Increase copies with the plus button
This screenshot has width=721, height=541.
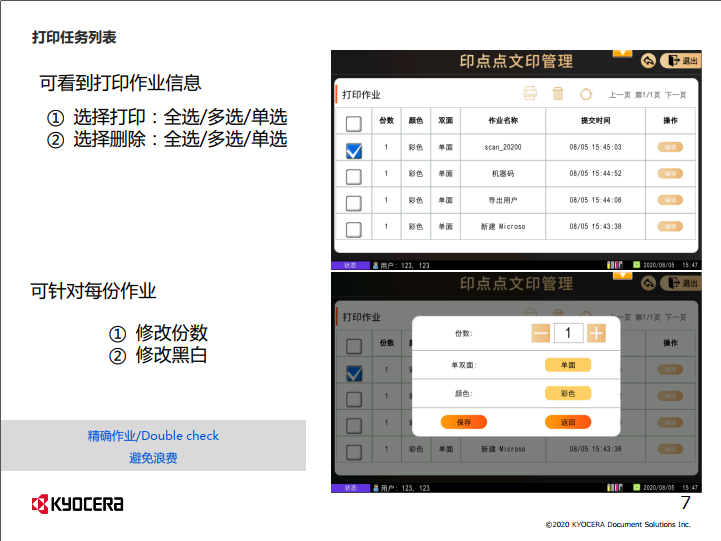pos(596,333)
